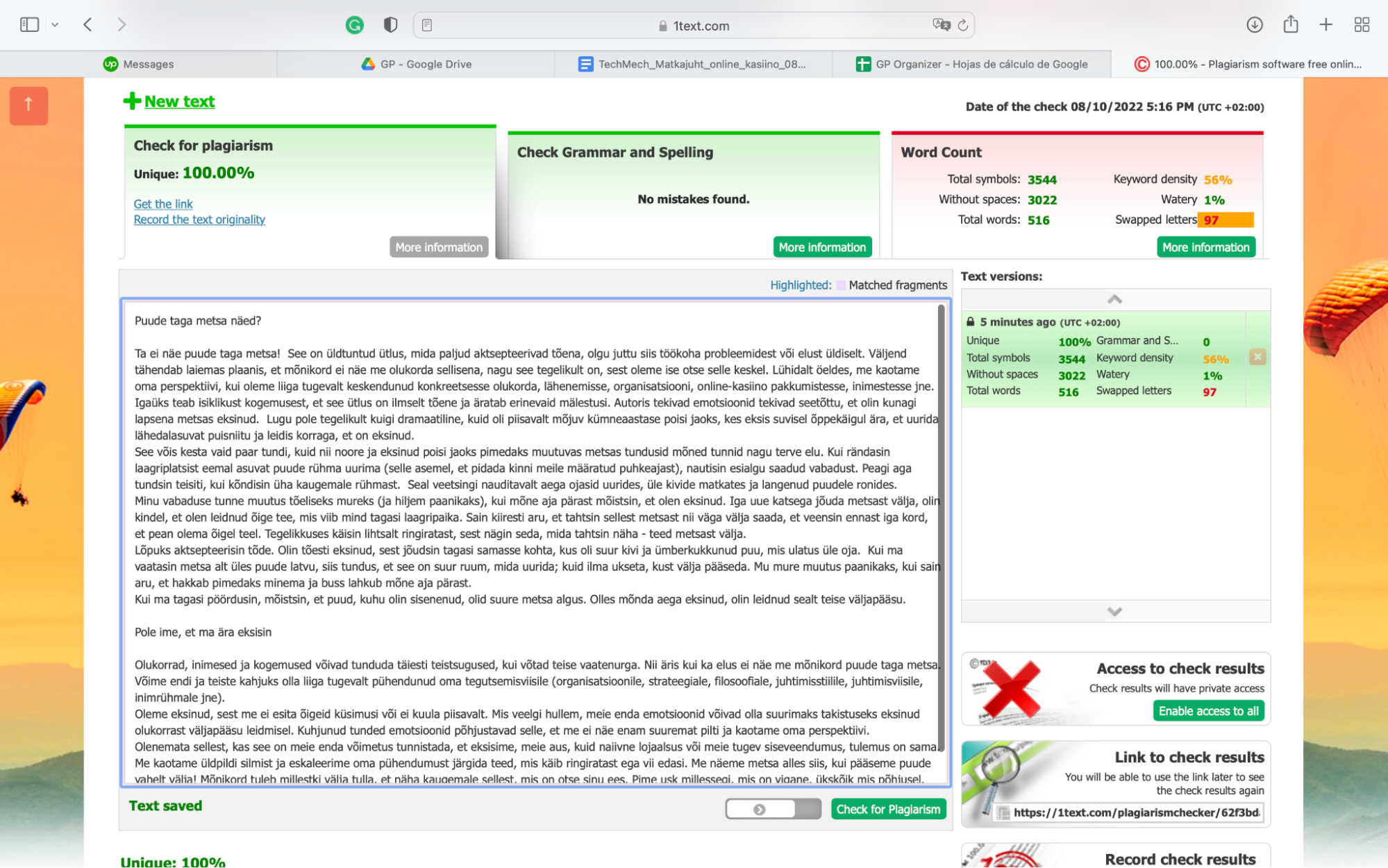Click the Total words 516 value
This screenshot has height=868, width=1388.
1038,220
